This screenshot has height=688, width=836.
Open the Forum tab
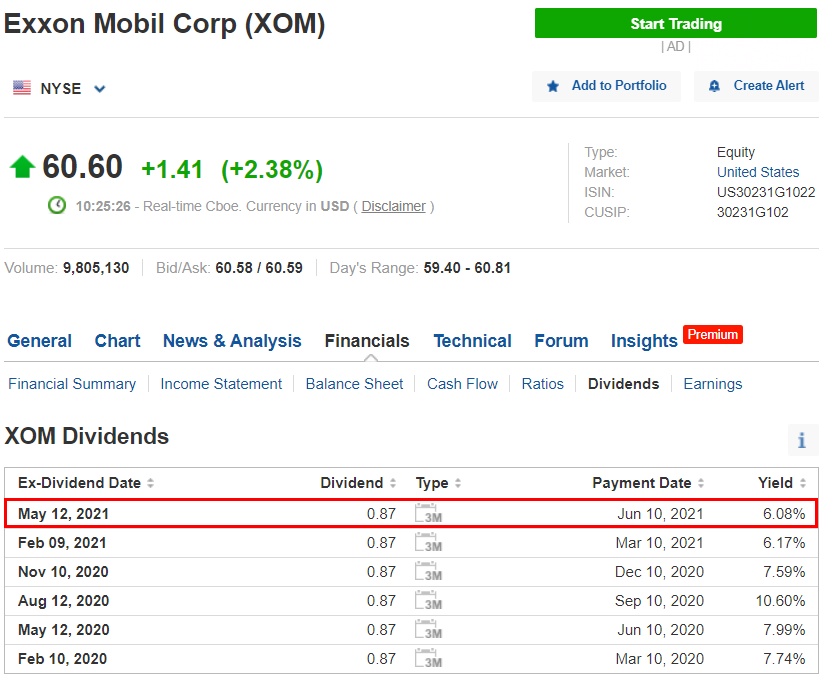click(561, 341)
